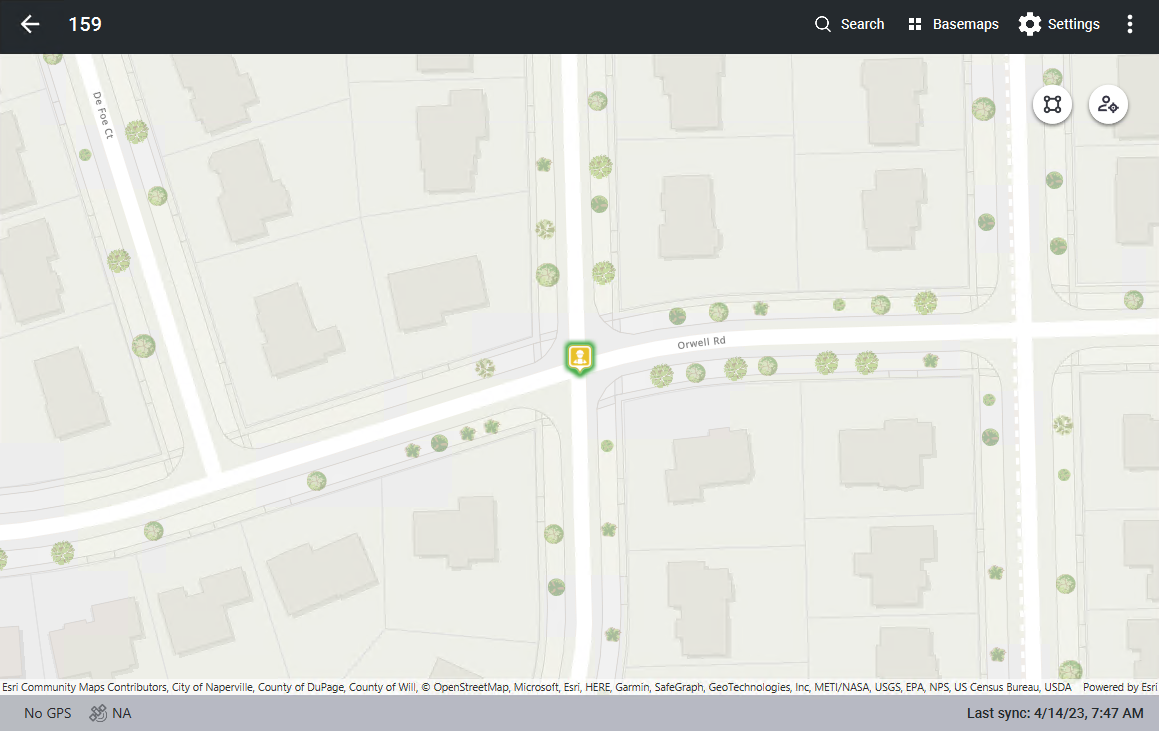The height and width of the screenshot is (731, 1159).
Task: Click the Last sync timestamp
Action: point(1055,713)
